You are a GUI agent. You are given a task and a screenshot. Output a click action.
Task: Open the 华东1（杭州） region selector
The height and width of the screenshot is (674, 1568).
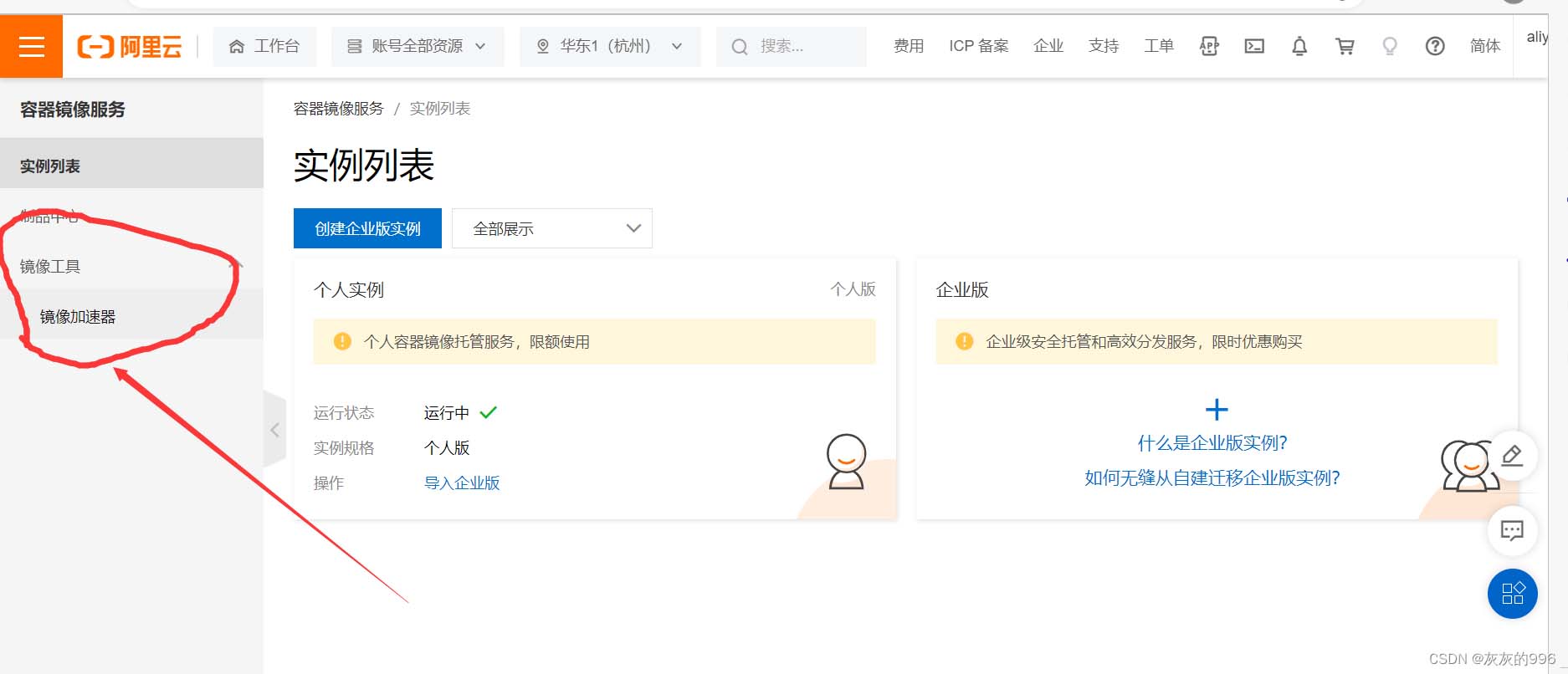609,46
